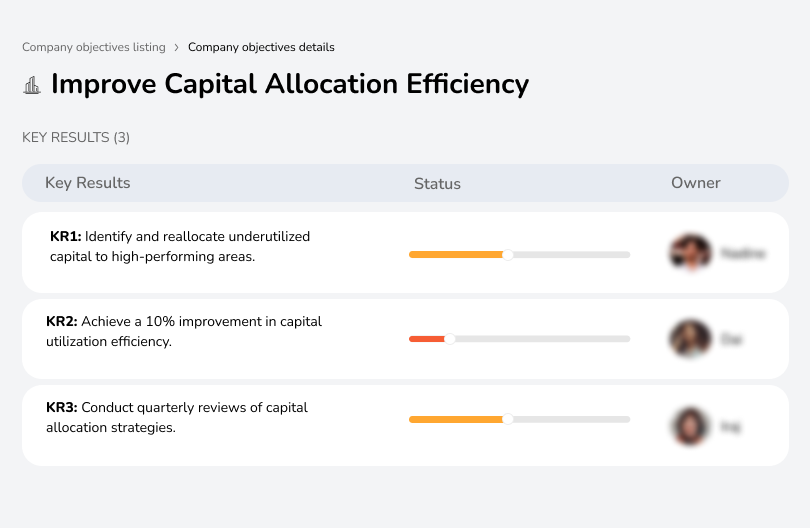This screenshot has height=528, width=810.
Task: Open the KR3 owner's avatar photo
Action: [691, 425]
